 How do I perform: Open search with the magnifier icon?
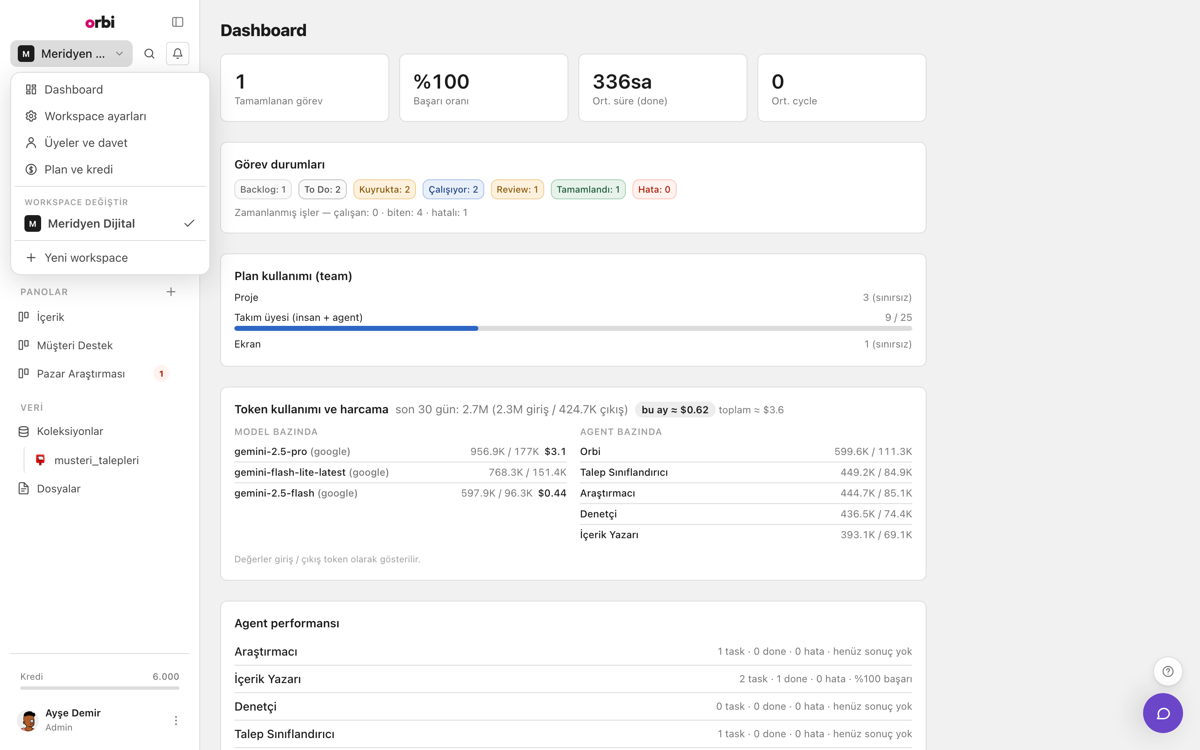coord(150,54)
